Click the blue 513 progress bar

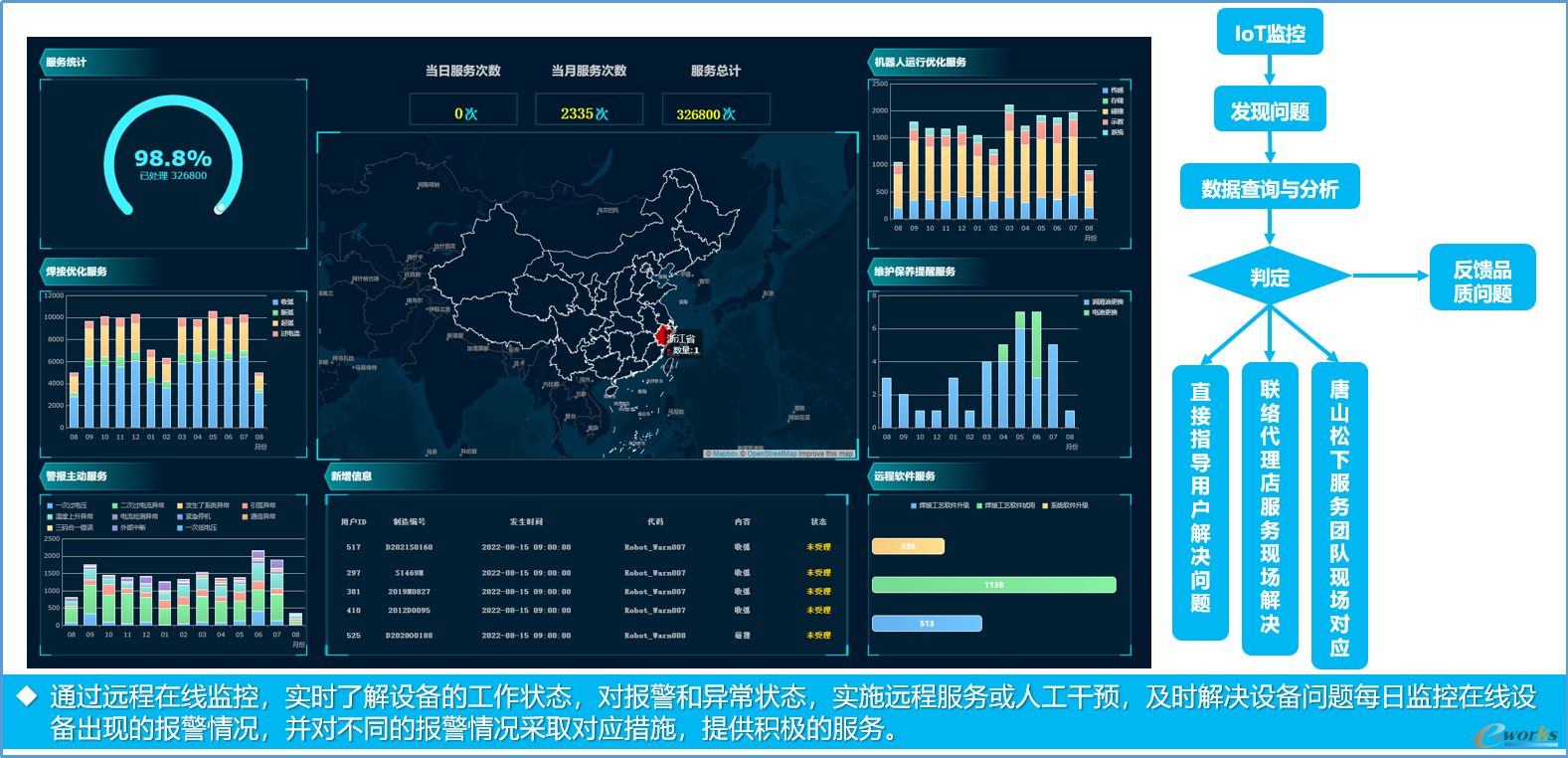point(927,624)
